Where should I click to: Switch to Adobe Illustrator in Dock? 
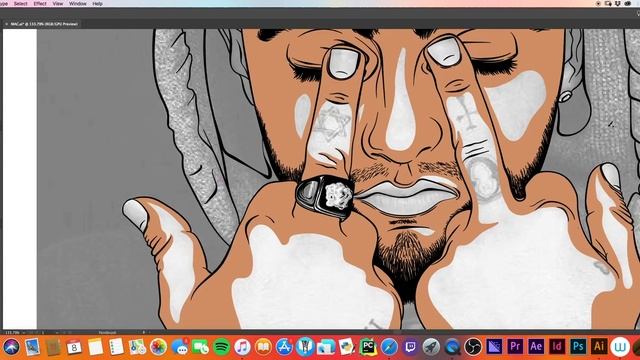[x=599, y=347]
